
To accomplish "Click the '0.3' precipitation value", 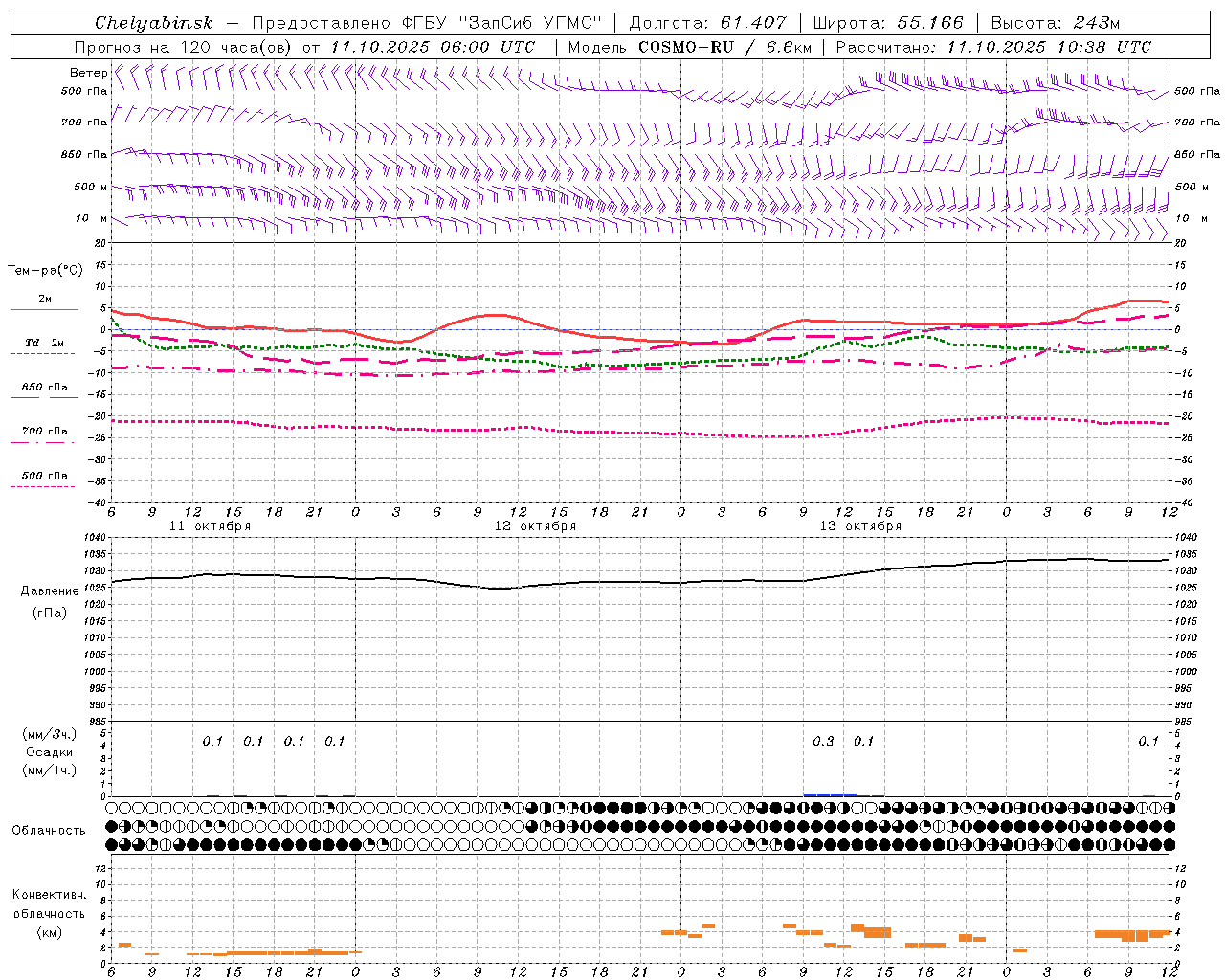I will click(x=823, y=741).
